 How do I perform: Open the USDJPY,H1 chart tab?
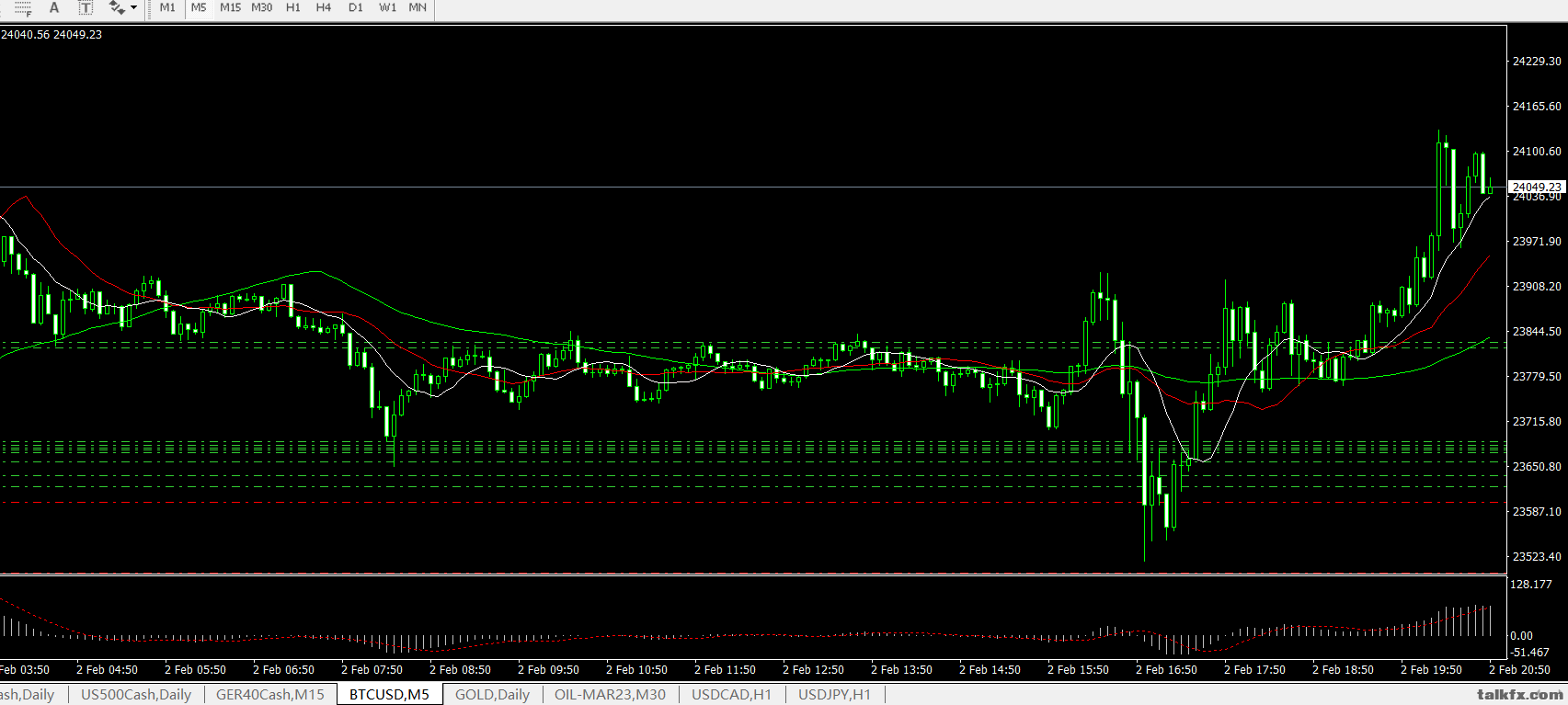pos(835,695)
